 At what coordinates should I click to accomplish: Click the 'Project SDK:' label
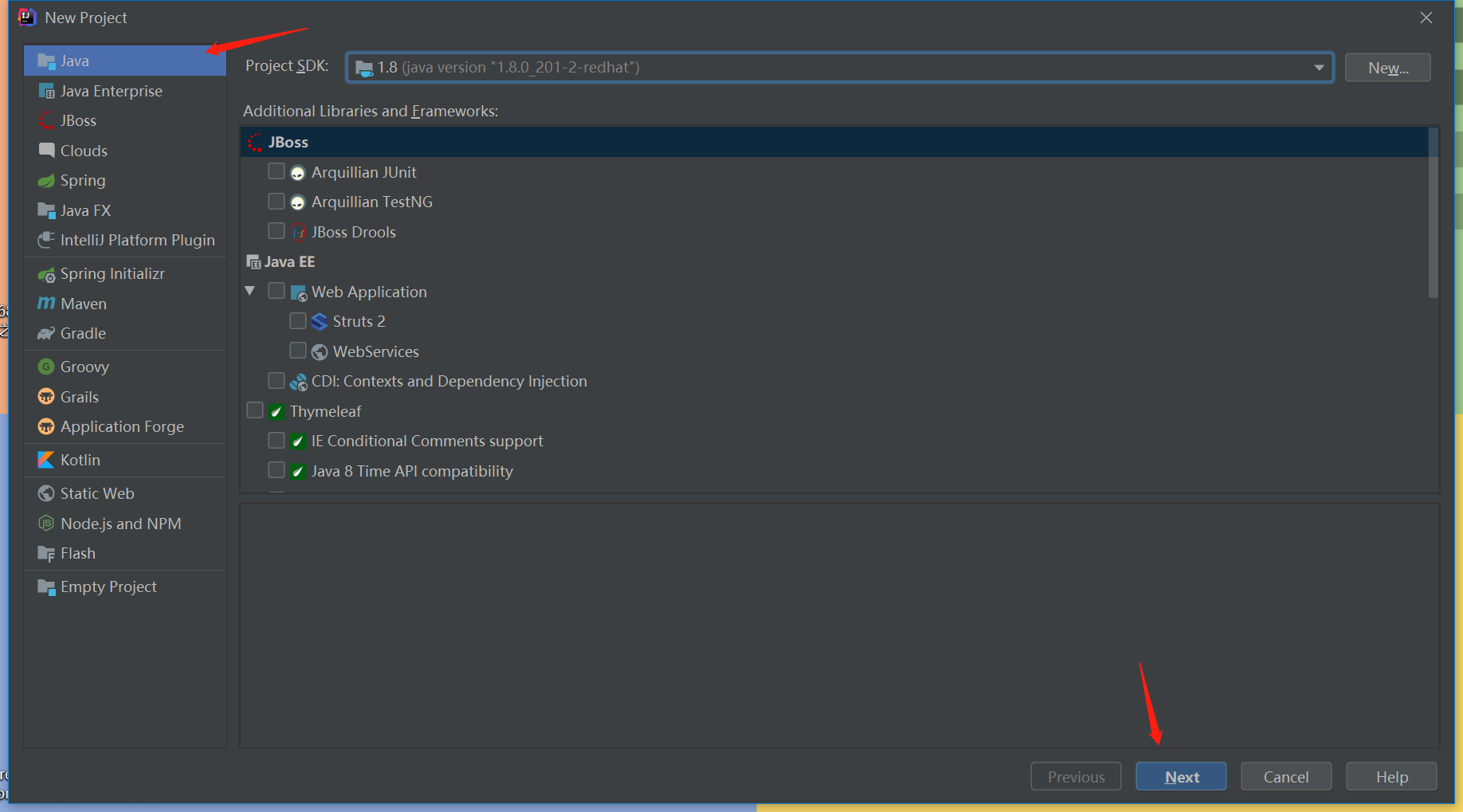(287, 66)
